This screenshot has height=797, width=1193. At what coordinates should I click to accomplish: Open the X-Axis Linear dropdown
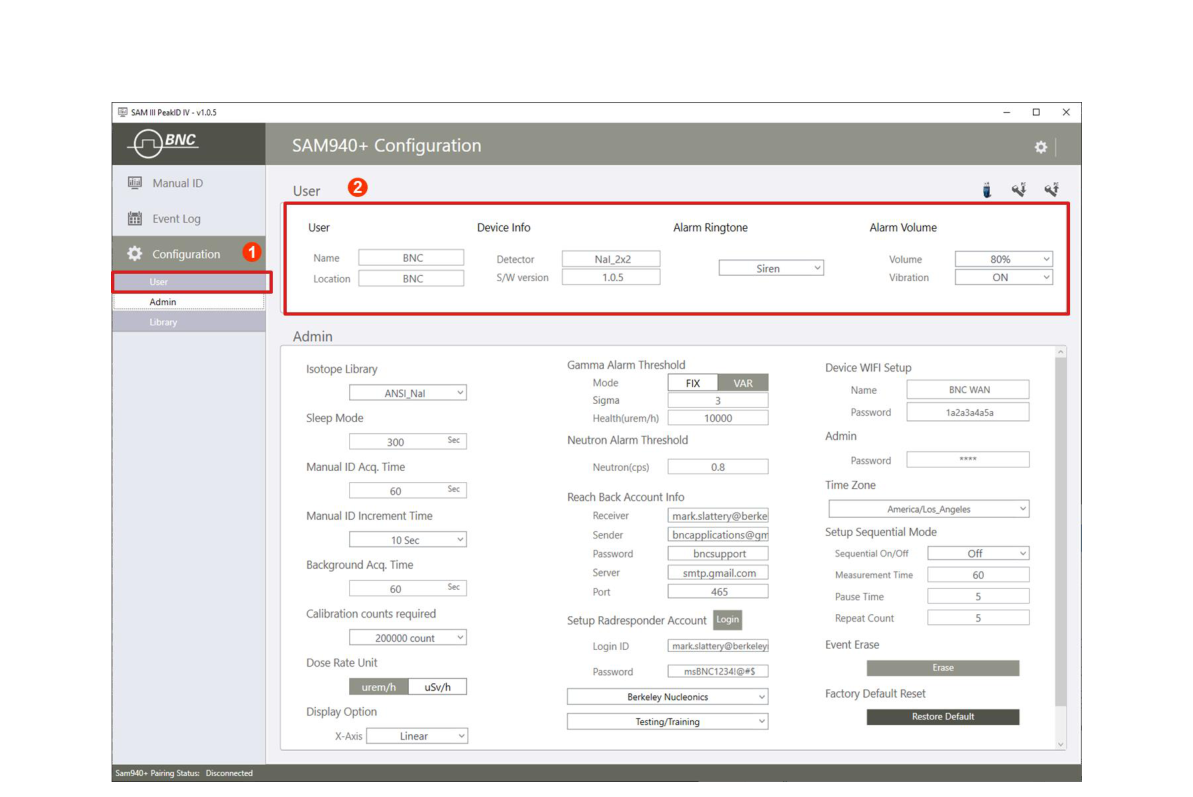tap(417, 735)
